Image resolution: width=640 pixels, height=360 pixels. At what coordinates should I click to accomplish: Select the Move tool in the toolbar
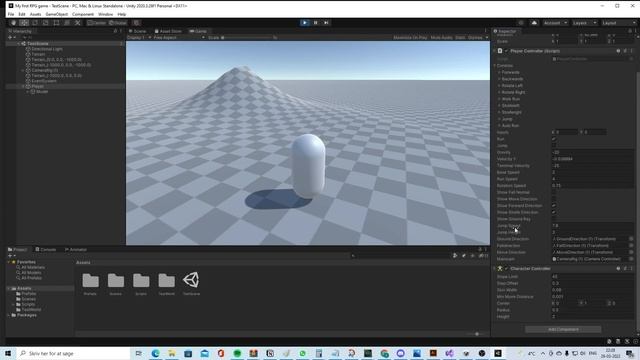[x=24, y=23]
